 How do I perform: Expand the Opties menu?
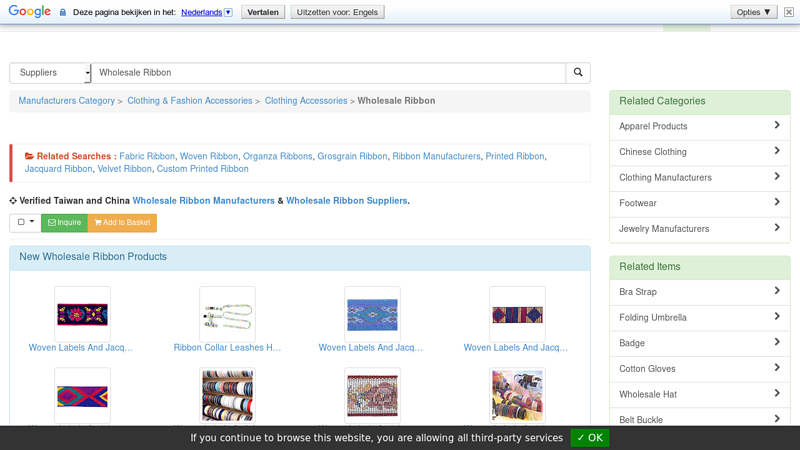(x=752, y=12)
